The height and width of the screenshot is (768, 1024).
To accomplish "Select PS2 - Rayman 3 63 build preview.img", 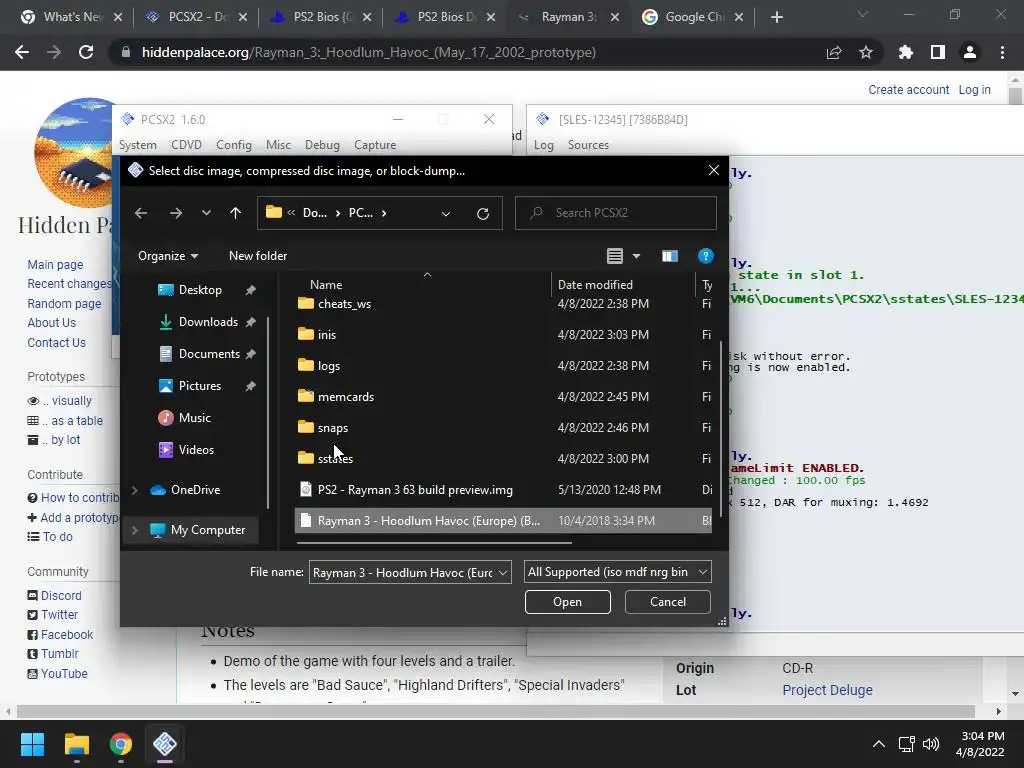I will coord(415,490).
